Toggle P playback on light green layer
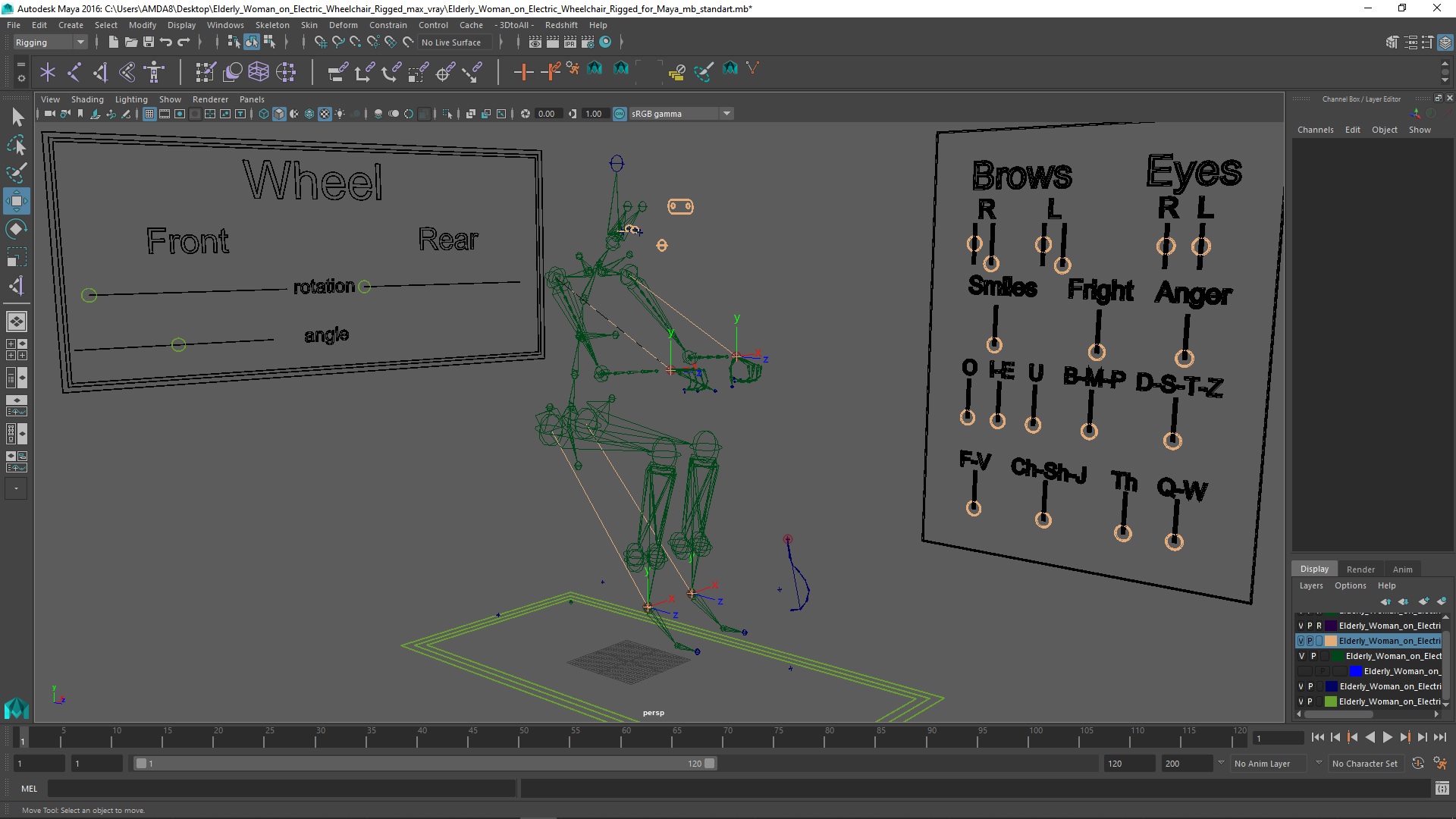Image resolution: width=1456 pixels, height=819 pixels. [x=1310, y=701]
